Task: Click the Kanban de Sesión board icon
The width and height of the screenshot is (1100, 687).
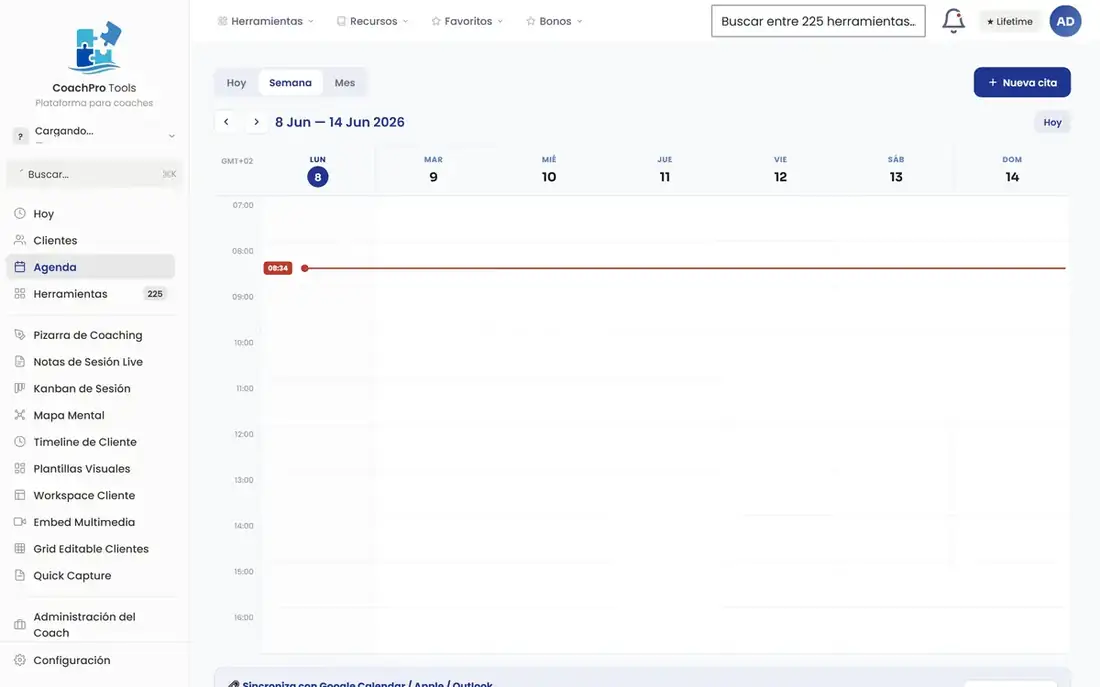Action: (x=20, y=388)
